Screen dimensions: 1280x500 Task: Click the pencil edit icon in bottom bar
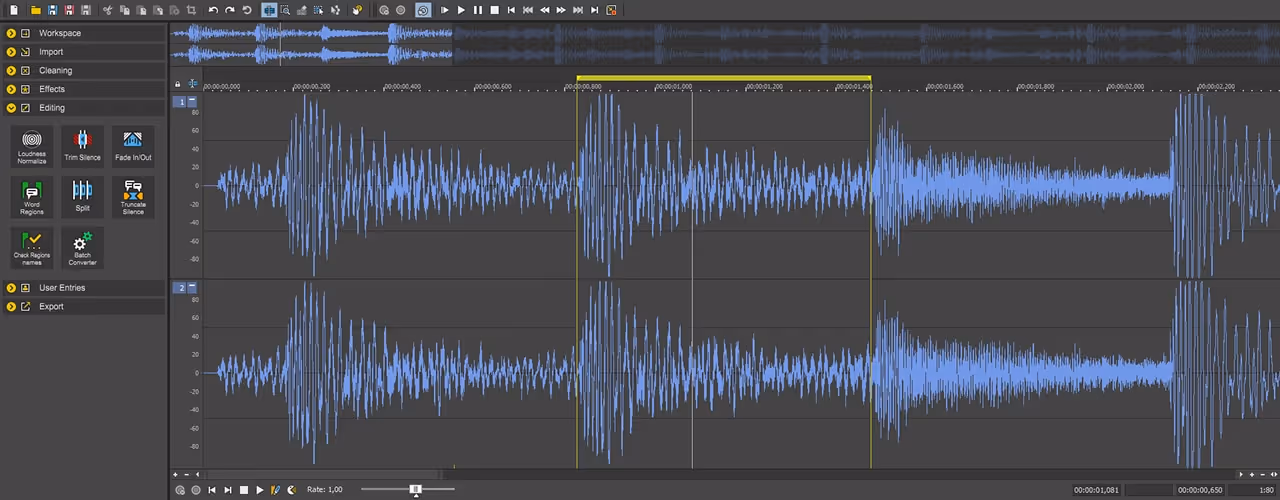tap(275, 490)
